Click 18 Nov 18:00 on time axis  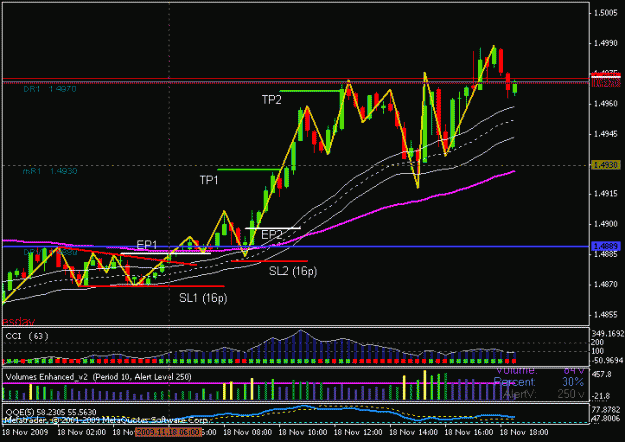tap(524, 432)
